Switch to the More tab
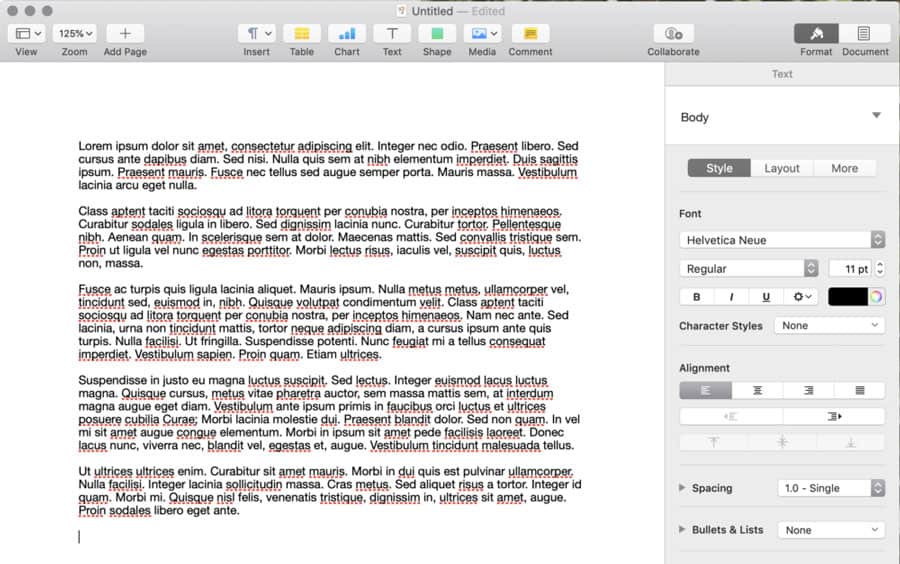Viewport: 900px width, 564px height. click(x=844, y=168)
